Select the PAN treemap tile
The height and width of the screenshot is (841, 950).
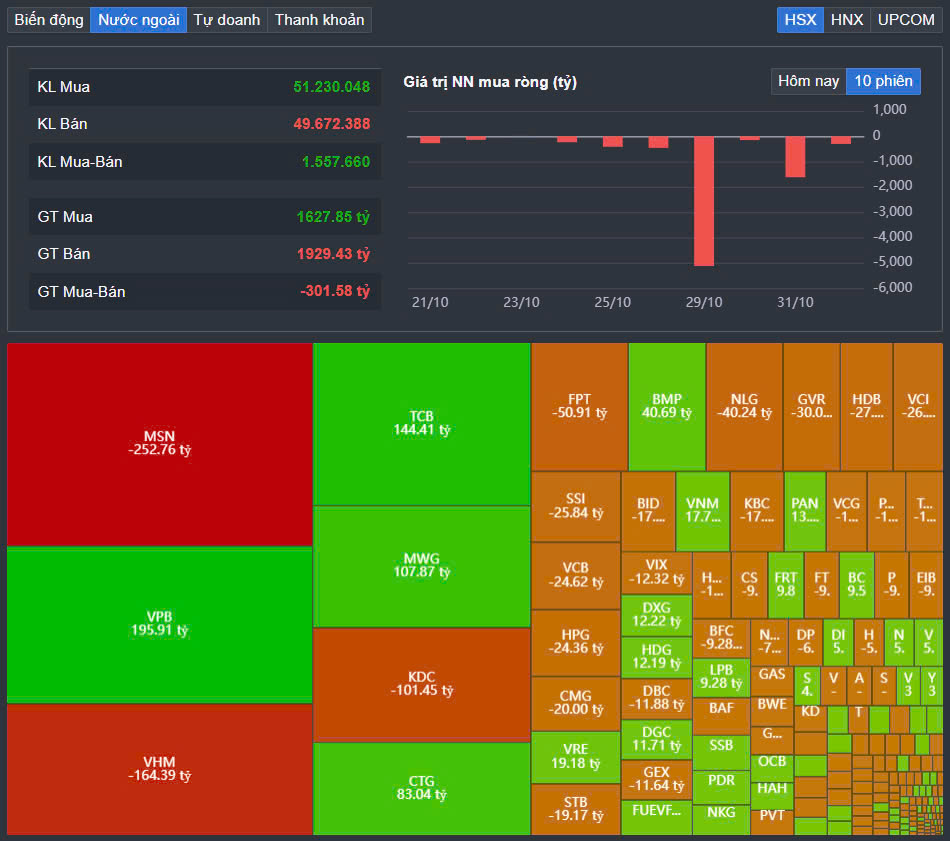coord(805,511)
